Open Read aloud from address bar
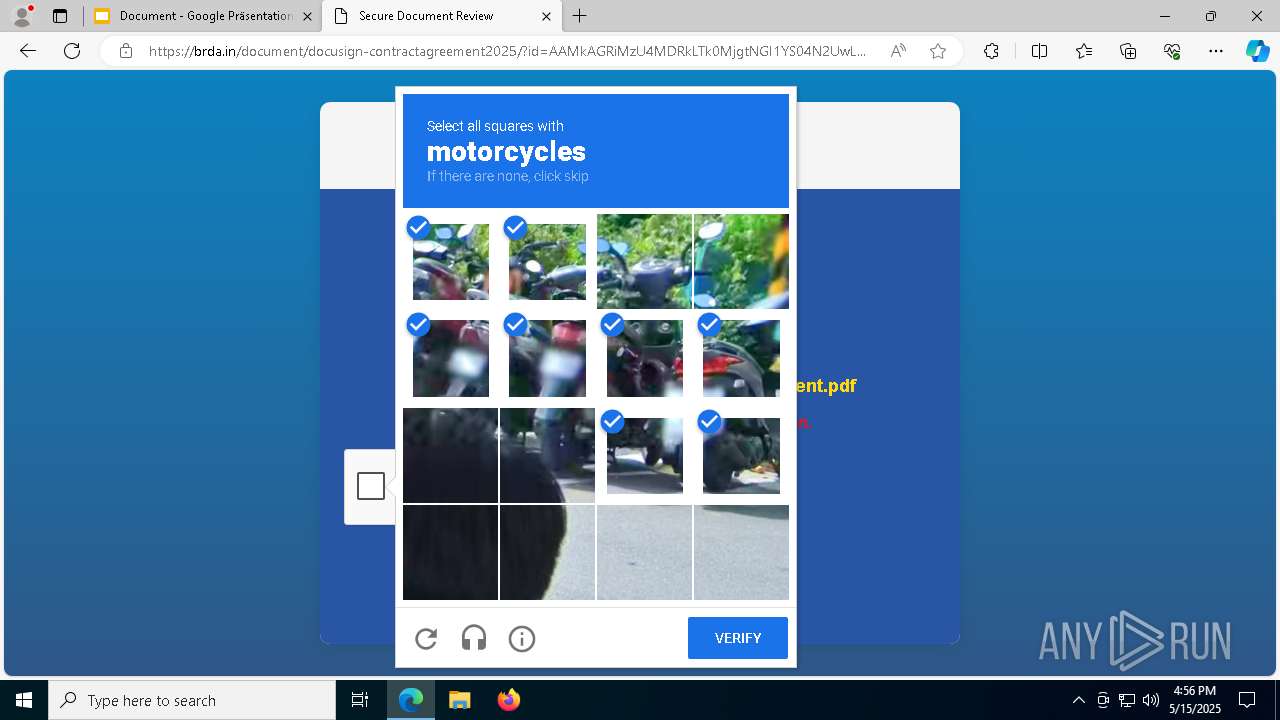The height and width of the screenshot is (720, 1280). coord(898,51)
